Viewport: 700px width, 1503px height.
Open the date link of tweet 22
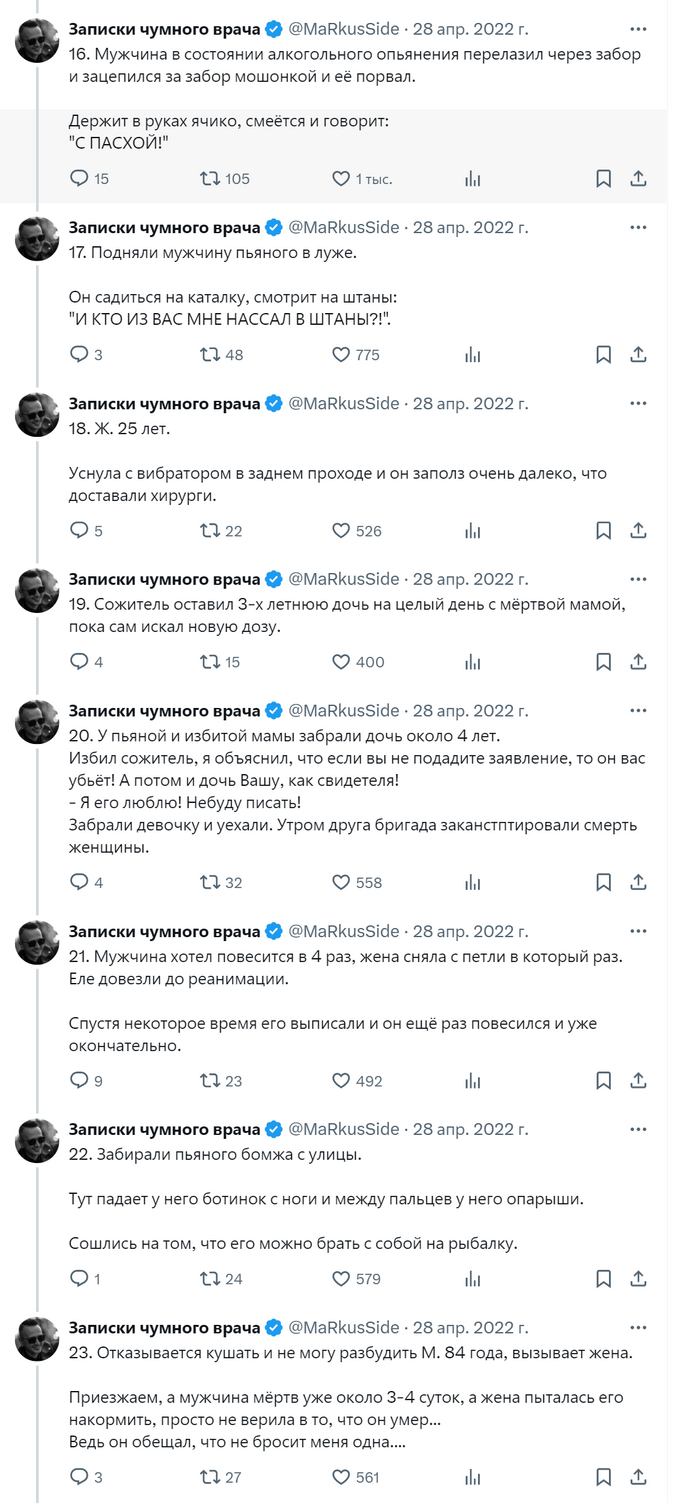[x=471, y=1129]
